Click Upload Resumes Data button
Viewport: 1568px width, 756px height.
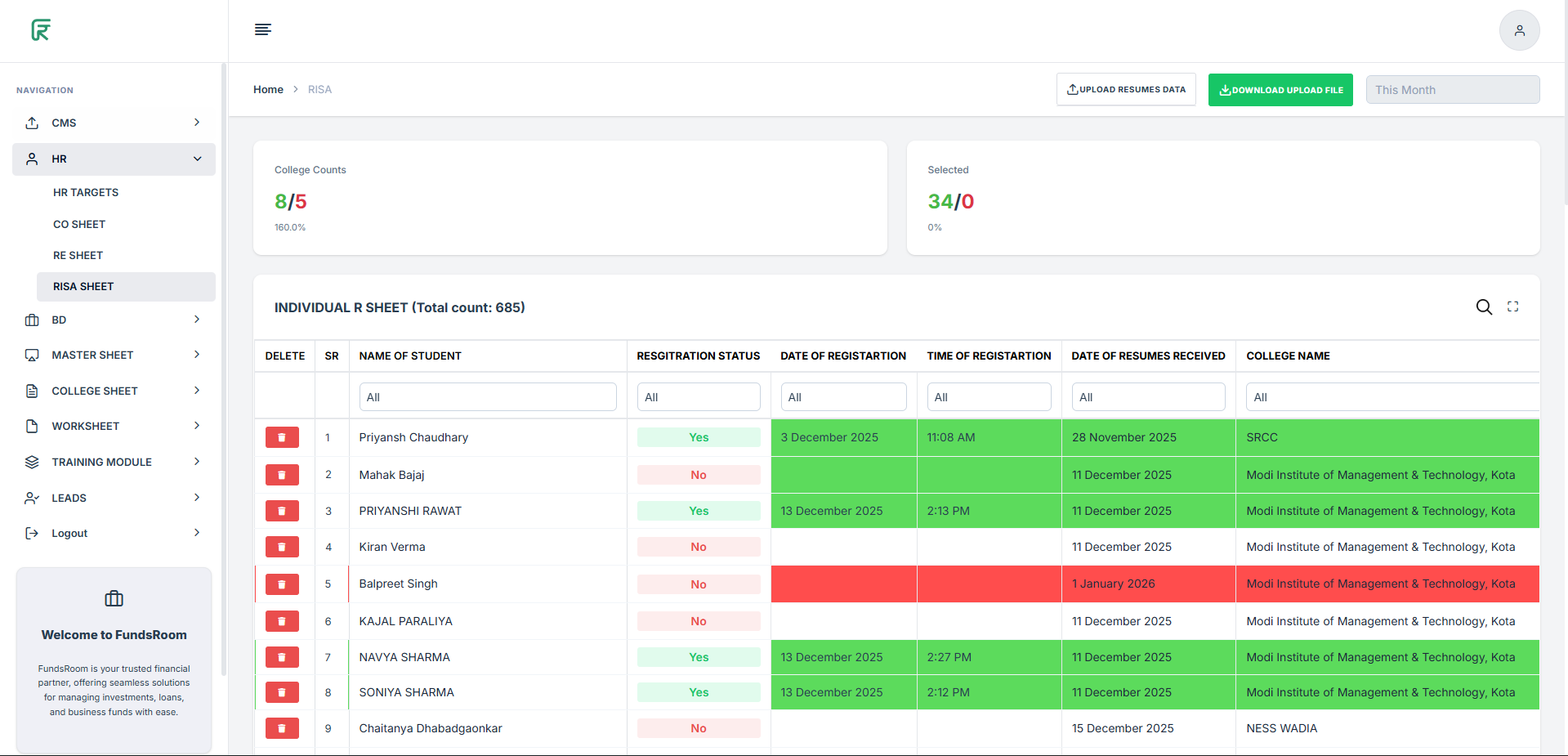coord(1125,90)
